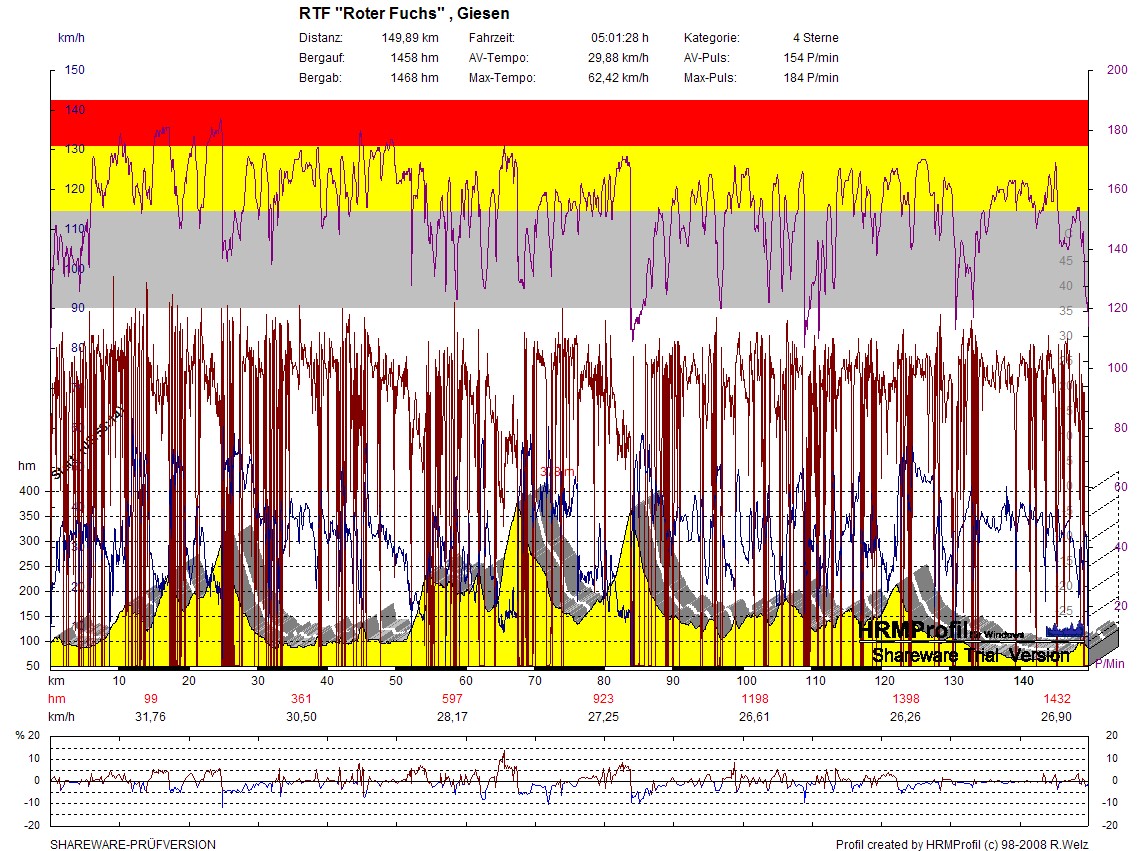Click the Profil created by HRMProfil credit

pos(961,845)
